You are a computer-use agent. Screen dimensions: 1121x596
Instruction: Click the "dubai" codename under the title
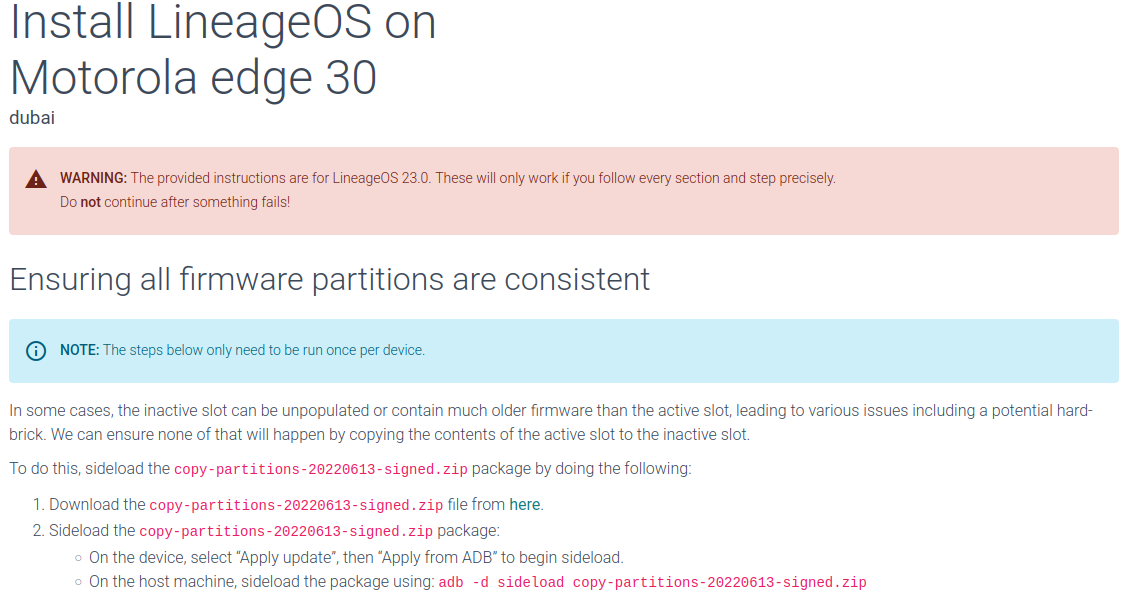(32, 118)
